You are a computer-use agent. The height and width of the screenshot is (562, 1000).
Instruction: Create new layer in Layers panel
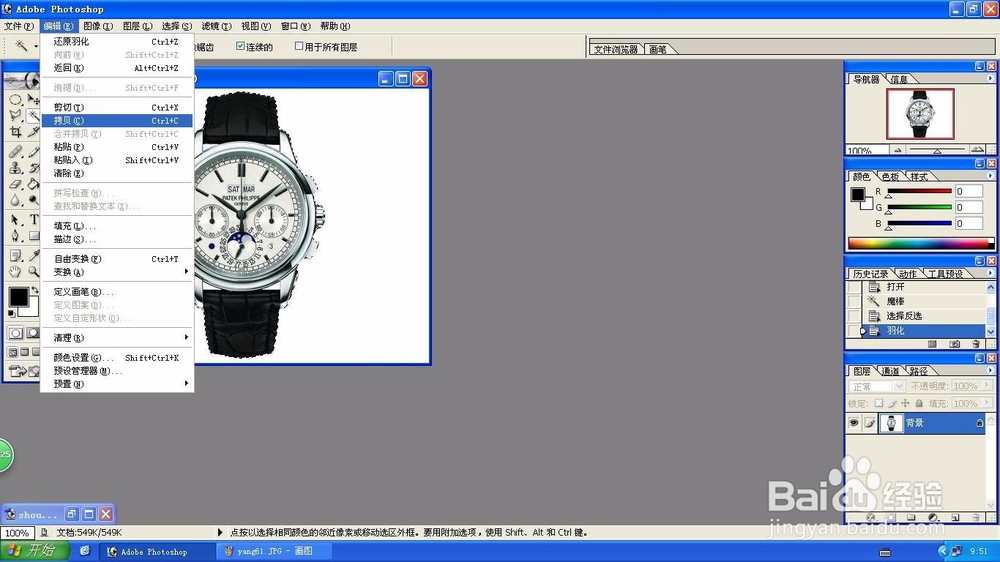(x=955, y=517)
